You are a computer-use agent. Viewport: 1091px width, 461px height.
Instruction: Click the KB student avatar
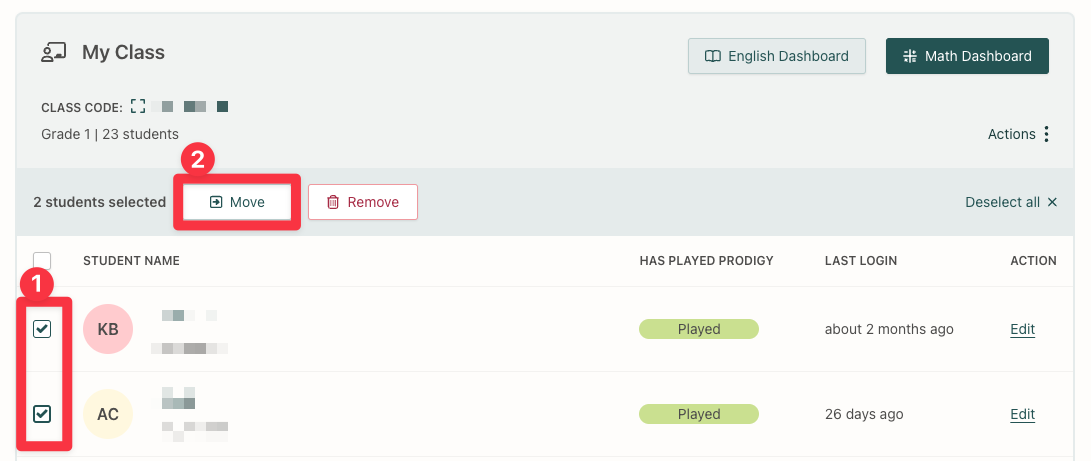click(108, 329)
